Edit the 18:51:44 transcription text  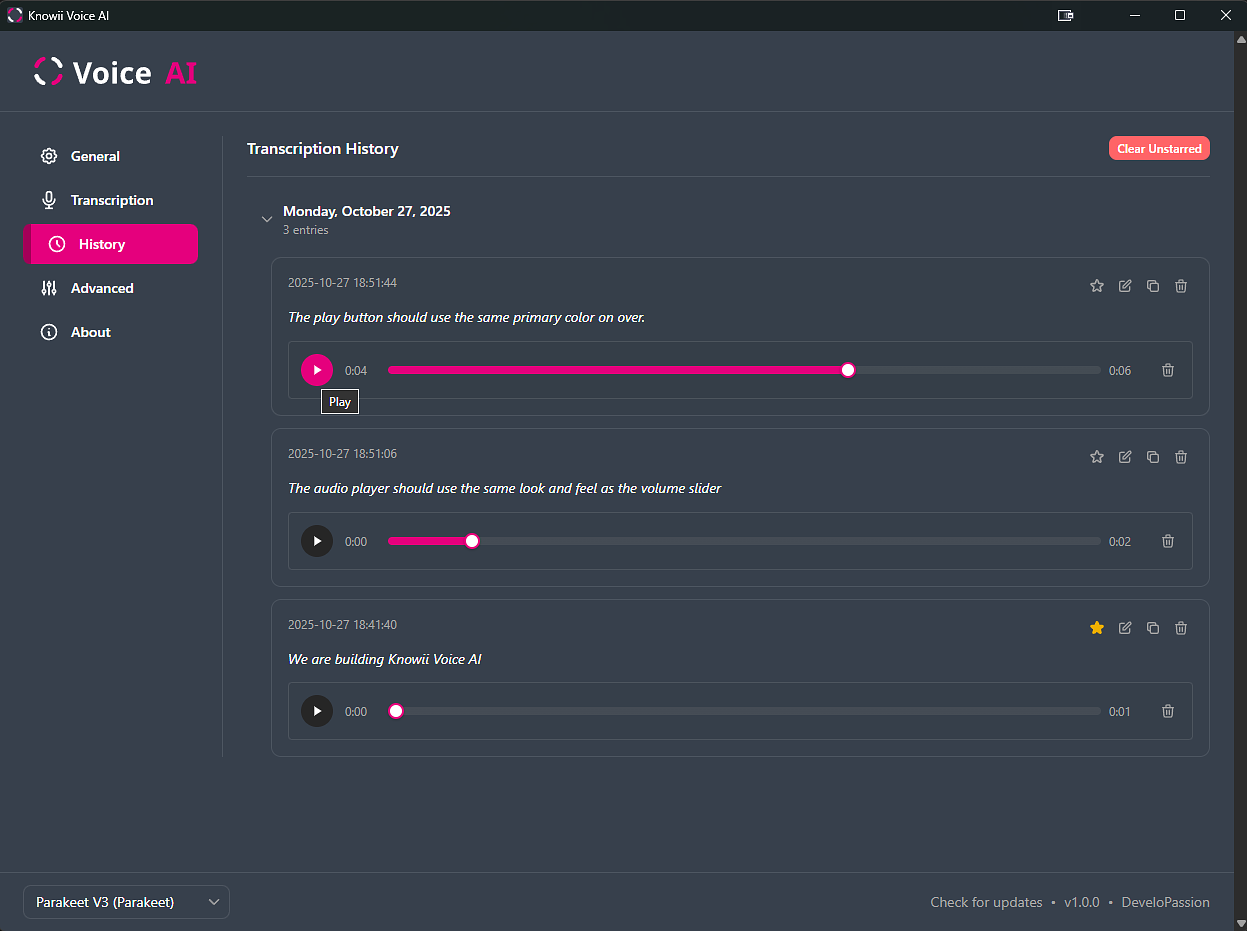[1125, 286]
